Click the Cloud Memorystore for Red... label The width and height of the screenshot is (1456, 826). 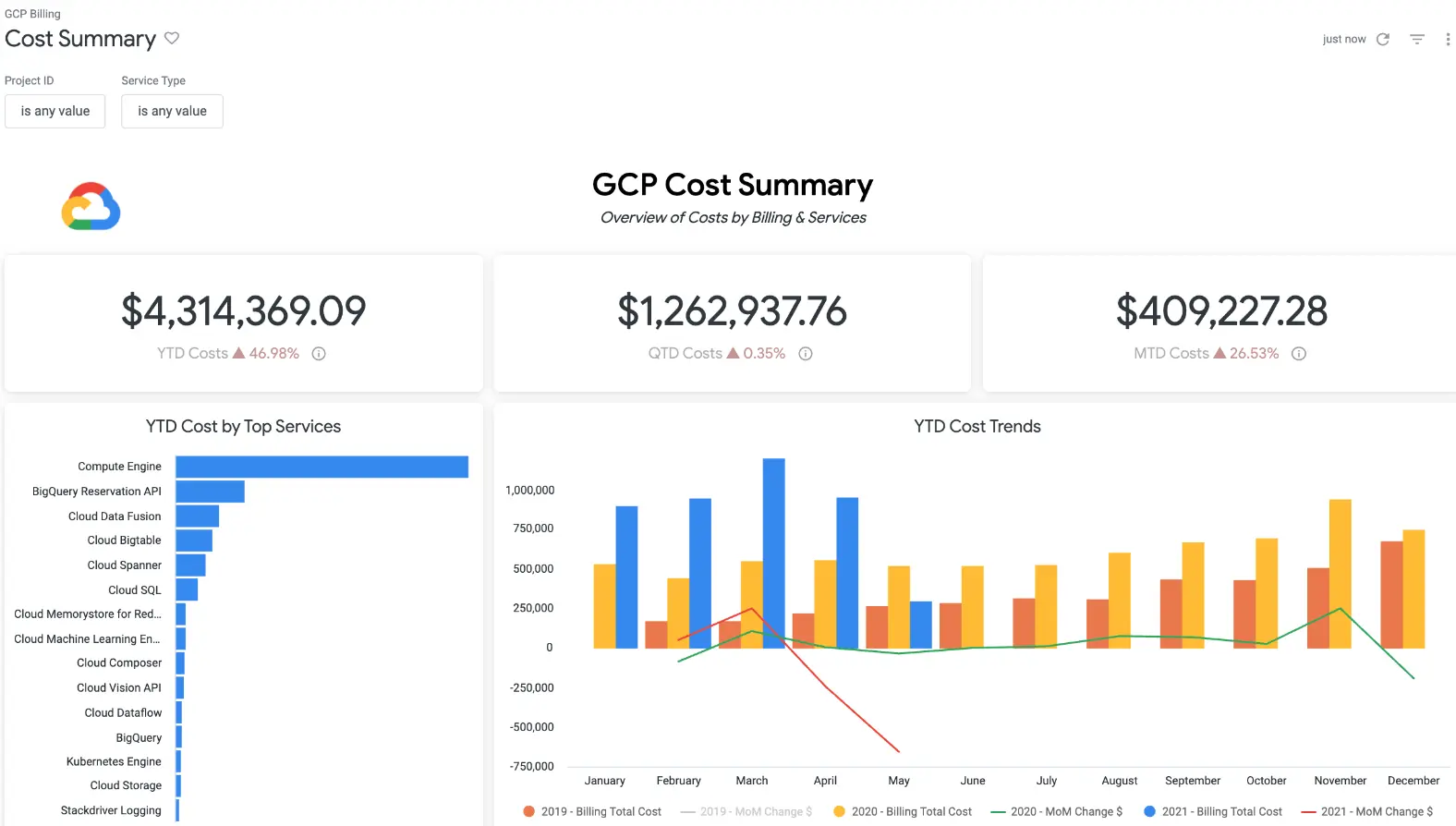coord(88,613)
